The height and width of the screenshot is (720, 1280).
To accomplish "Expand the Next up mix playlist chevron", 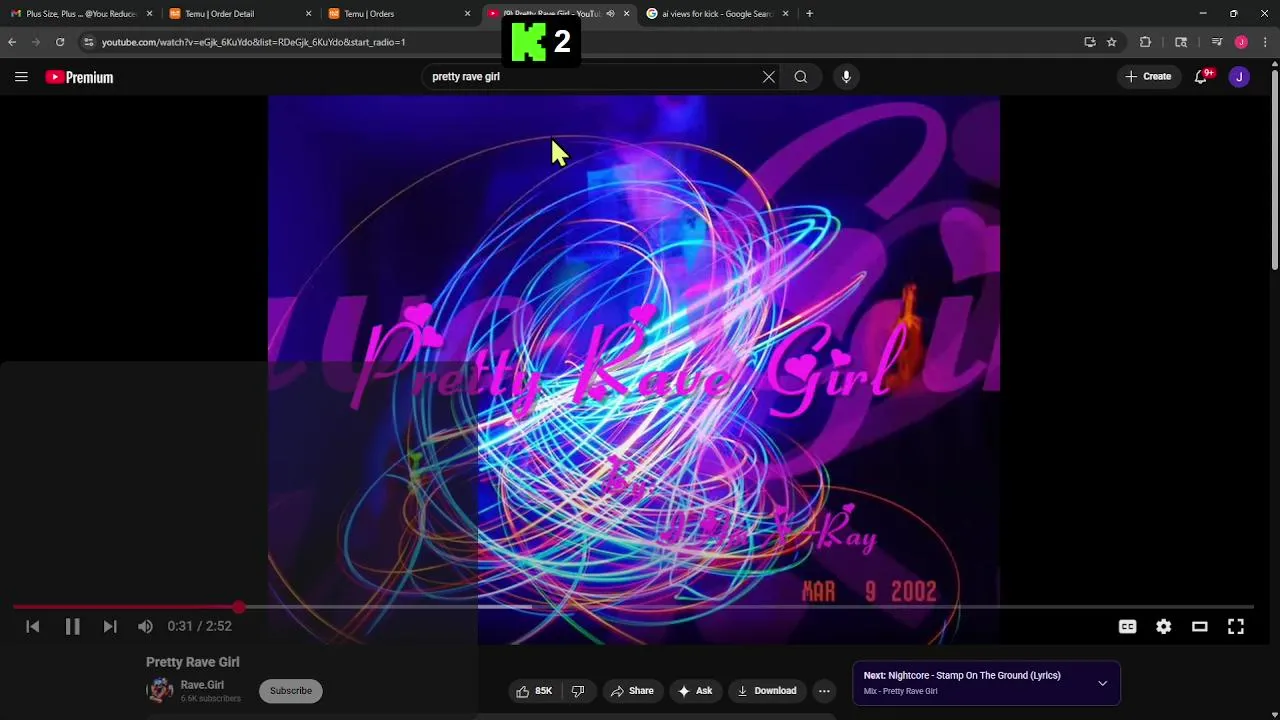I will click(1102, 683).
